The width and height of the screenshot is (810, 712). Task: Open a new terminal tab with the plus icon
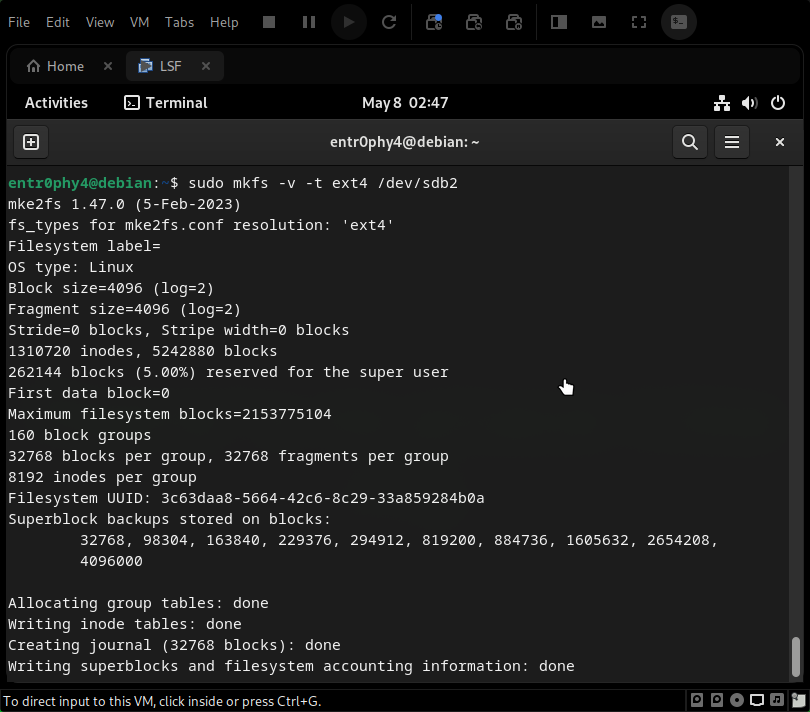30,142
